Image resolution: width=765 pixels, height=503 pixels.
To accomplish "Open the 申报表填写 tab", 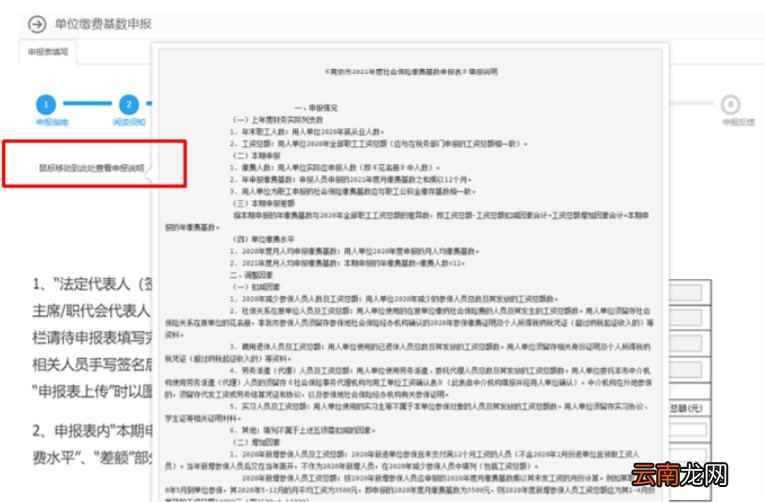I will (48, 52).
